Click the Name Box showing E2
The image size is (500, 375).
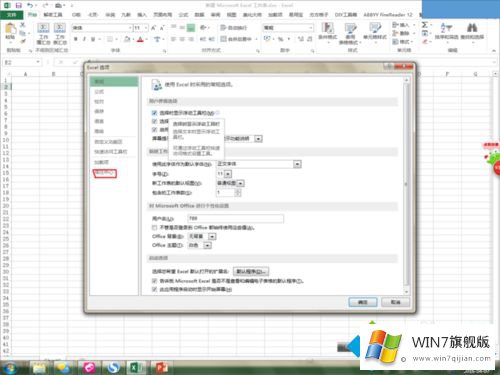click(22, 62)
